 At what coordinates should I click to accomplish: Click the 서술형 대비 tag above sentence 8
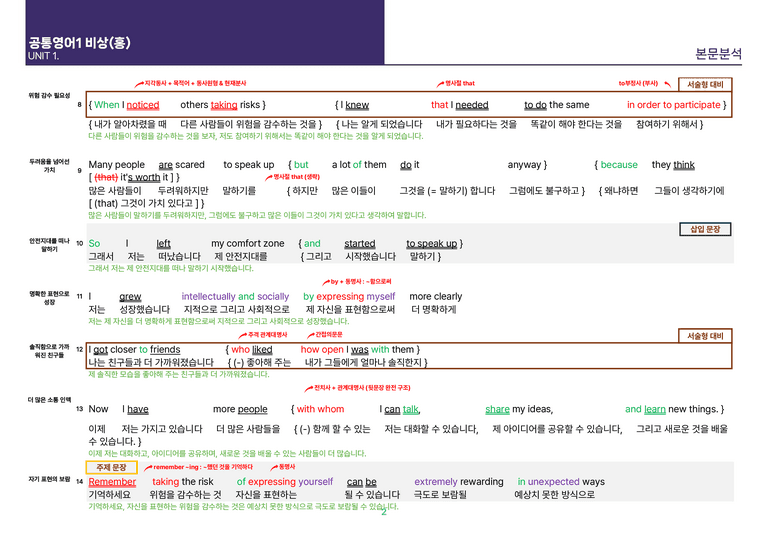[705, 84]
